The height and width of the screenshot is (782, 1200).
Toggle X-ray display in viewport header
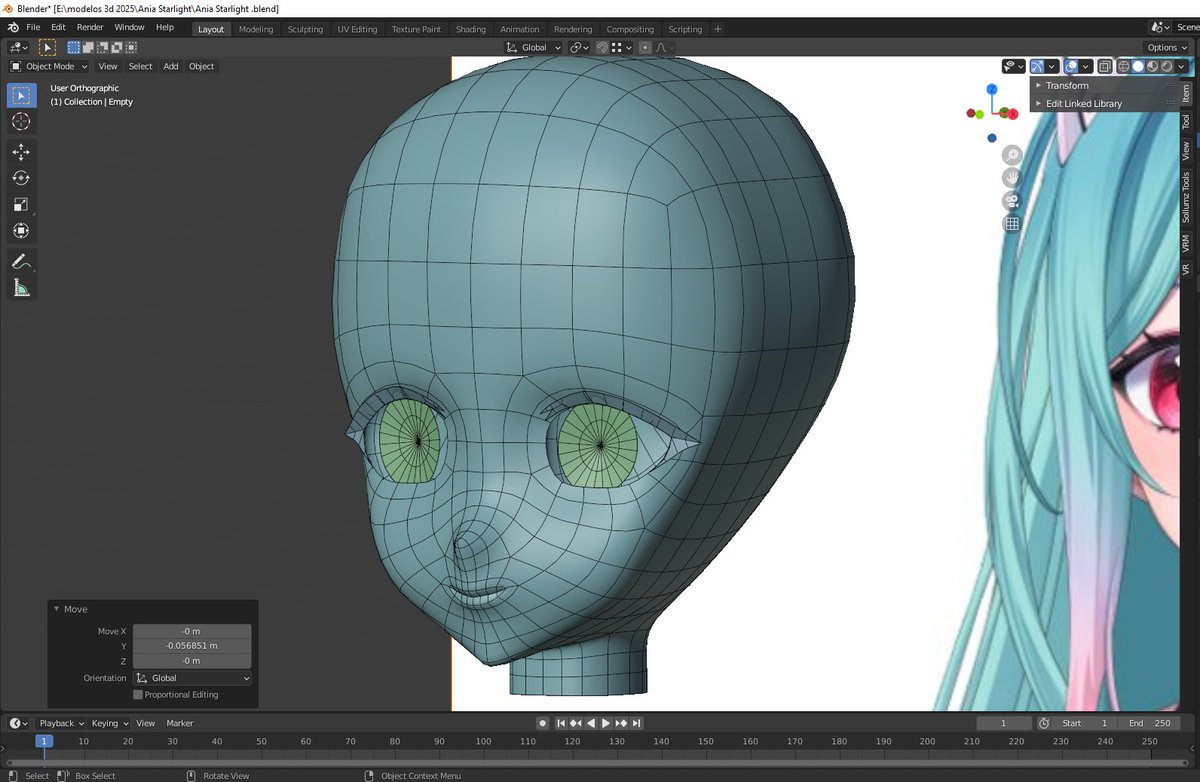coord(1104,66)
